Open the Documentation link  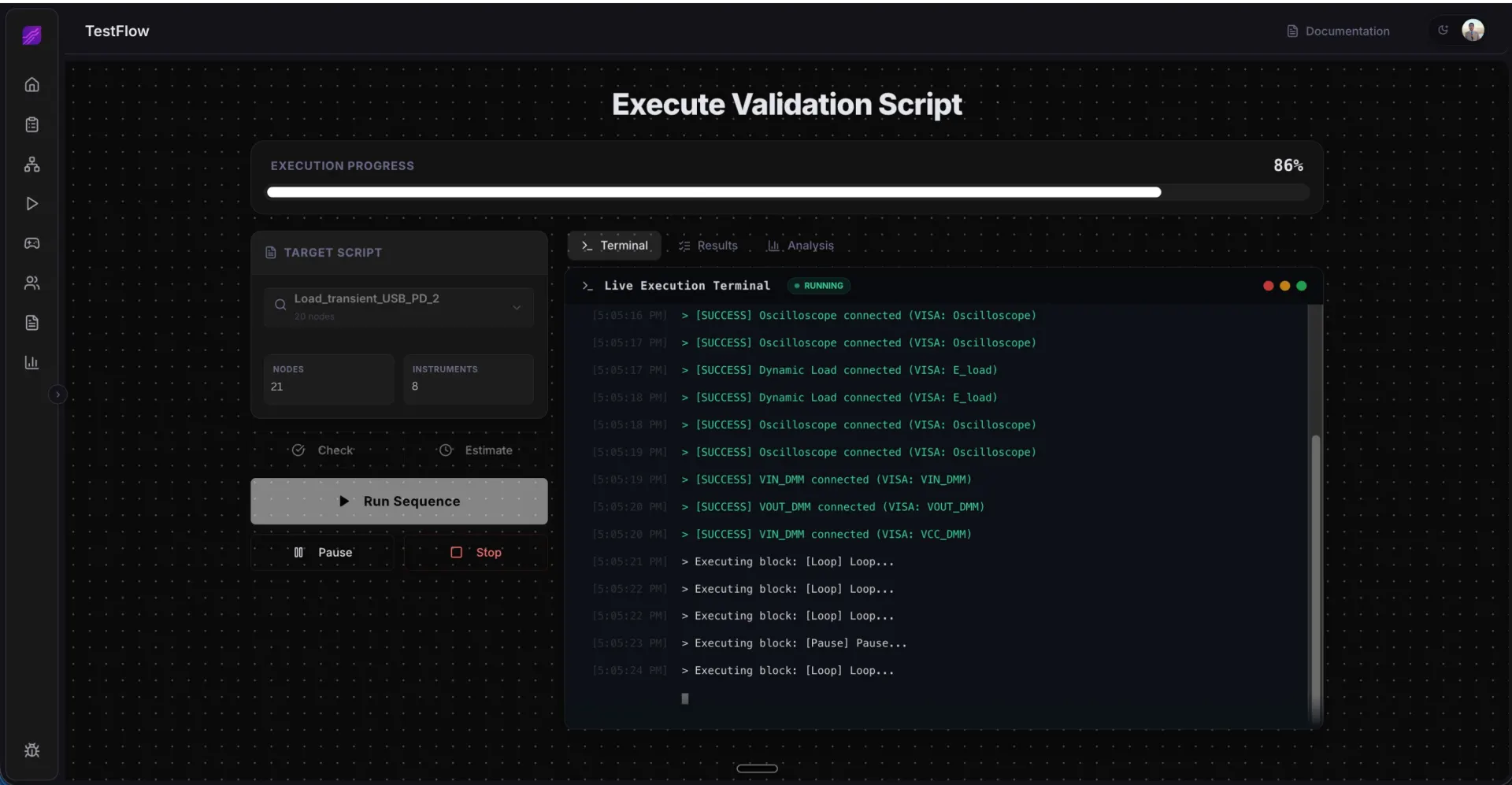point(1338,31)
